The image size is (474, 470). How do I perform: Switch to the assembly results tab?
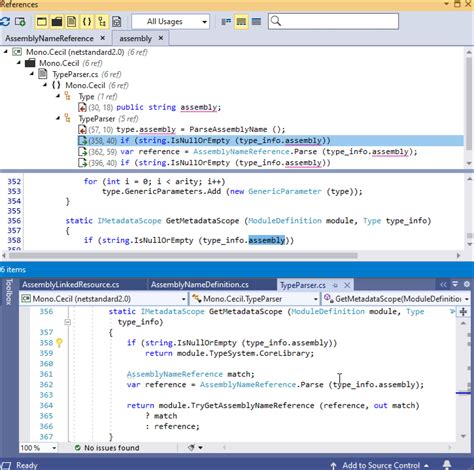pos(135,39)
